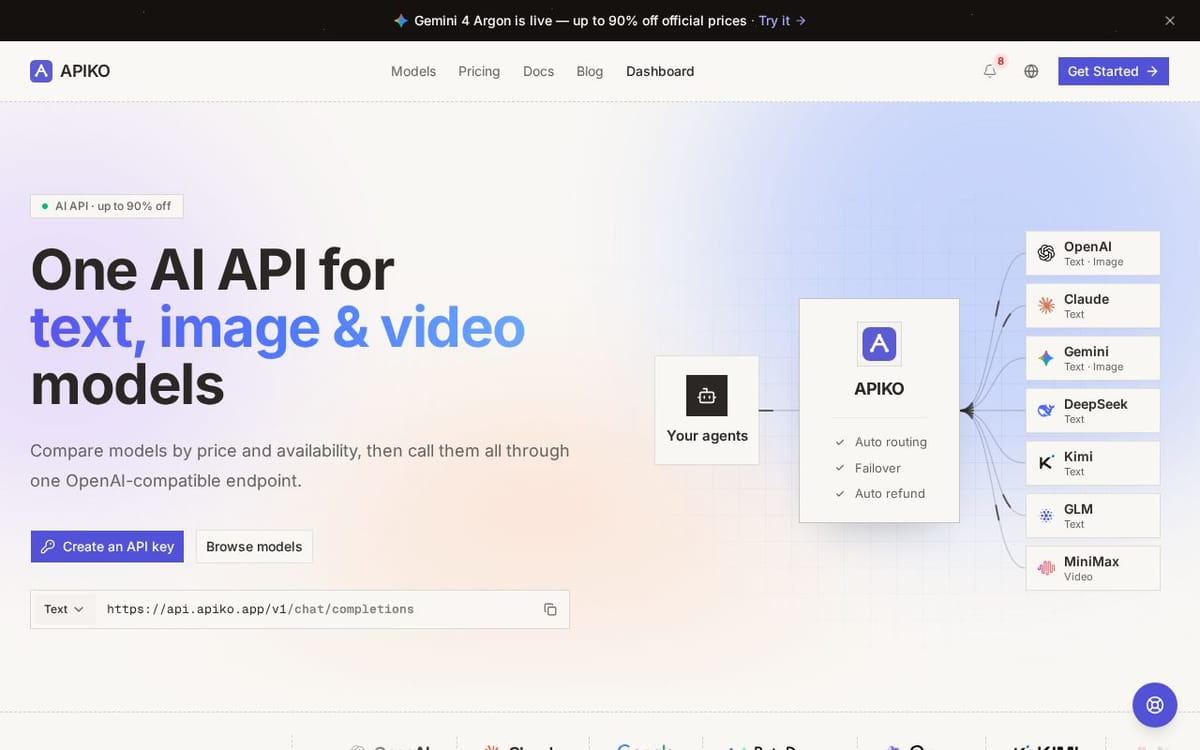1200x750 pixels.
Task: Go to Dashboard nav item
Action: (660, 71)
